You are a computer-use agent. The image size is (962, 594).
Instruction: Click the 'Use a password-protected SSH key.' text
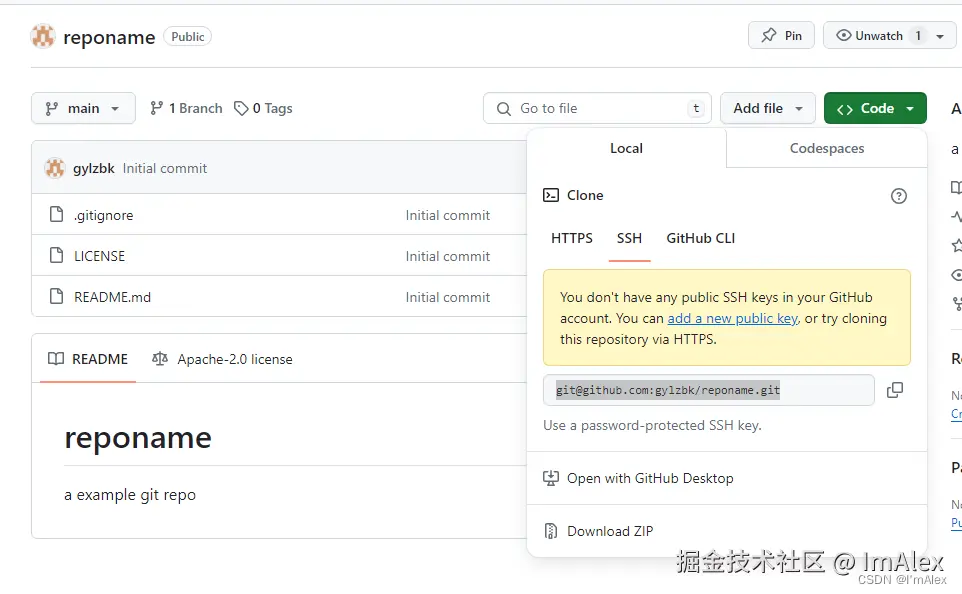tap(652, 425)
